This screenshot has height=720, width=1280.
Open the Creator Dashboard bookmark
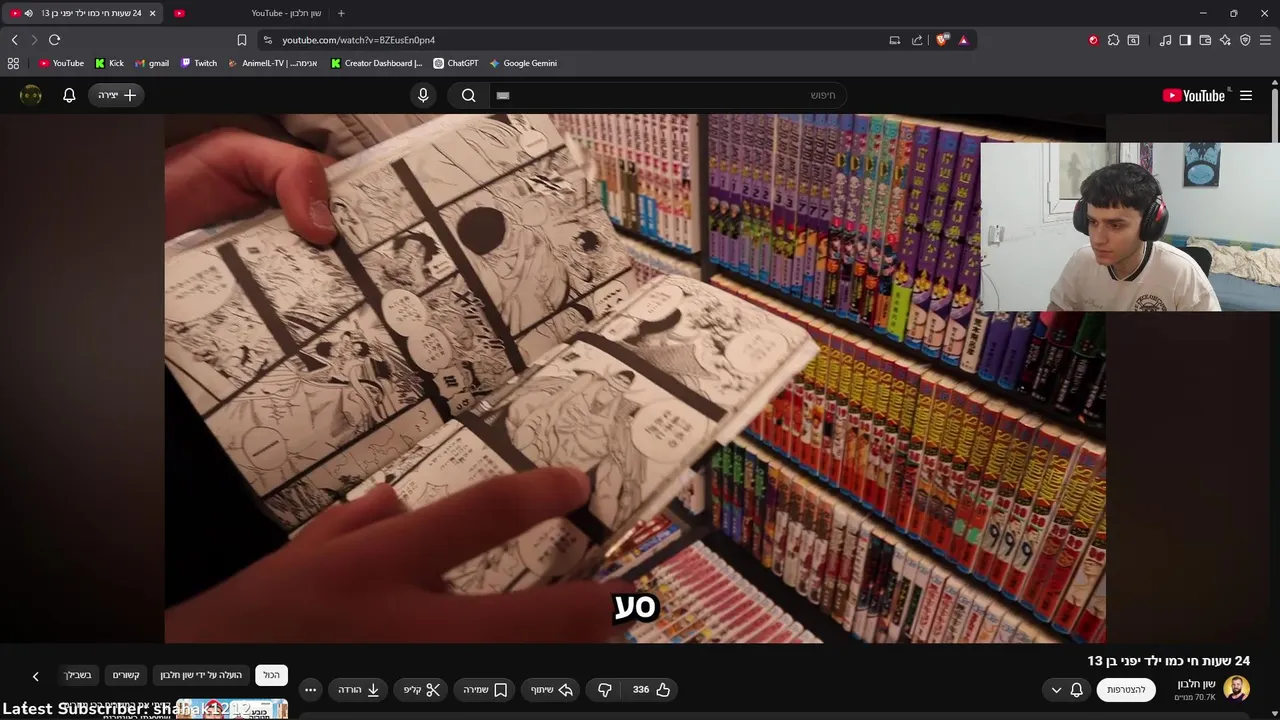pos(377,63)
